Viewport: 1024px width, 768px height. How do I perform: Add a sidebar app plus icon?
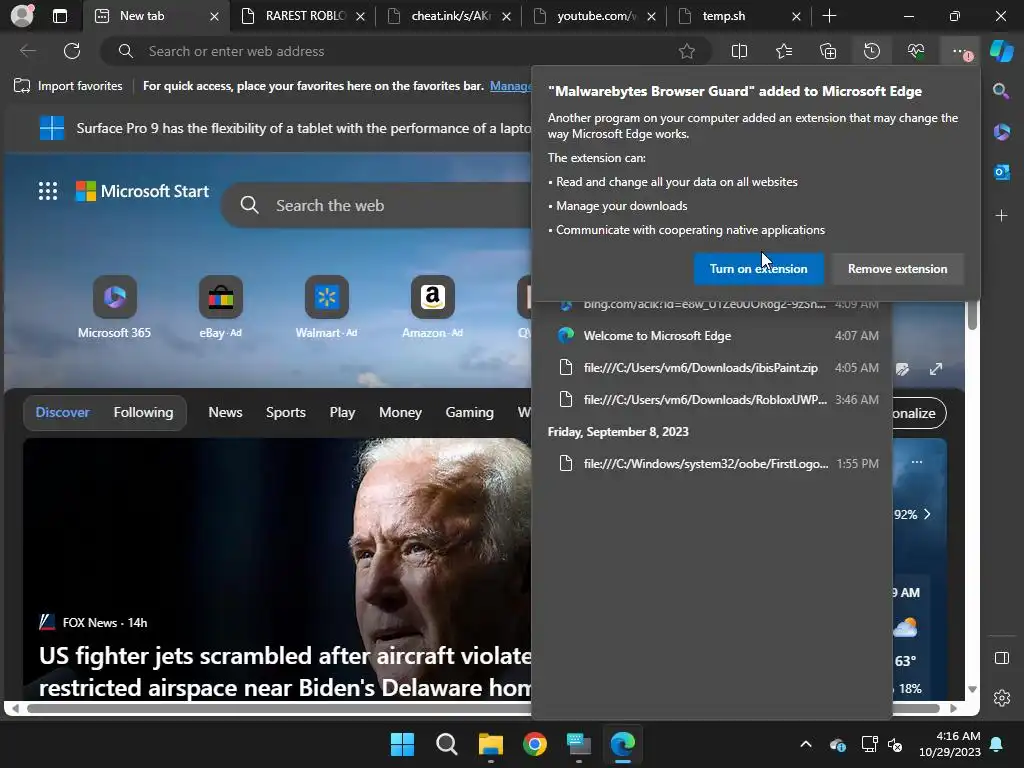pos(1001,215)
